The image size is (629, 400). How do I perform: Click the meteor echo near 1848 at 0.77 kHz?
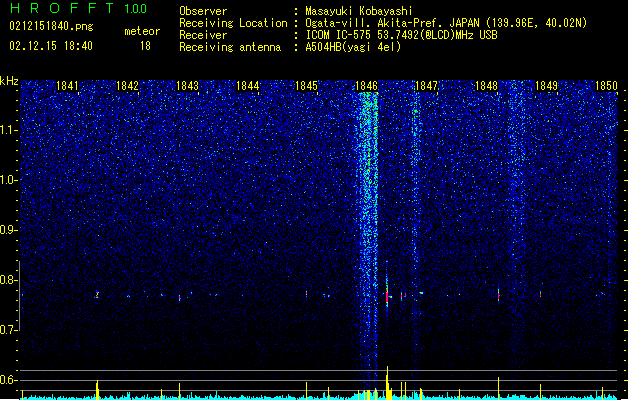click(499, 295)
